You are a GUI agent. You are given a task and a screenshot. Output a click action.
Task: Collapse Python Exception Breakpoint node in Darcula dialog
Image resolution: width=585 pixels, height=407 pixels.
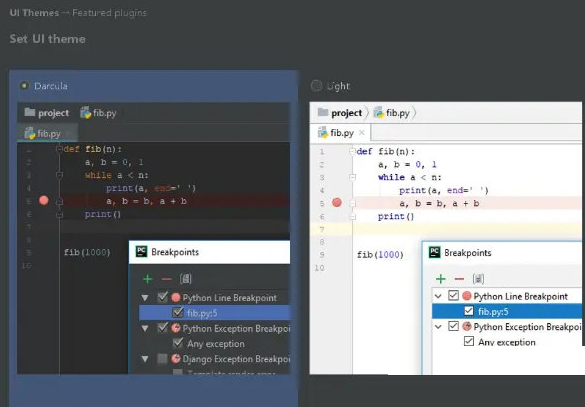click(x=145, y=328)
